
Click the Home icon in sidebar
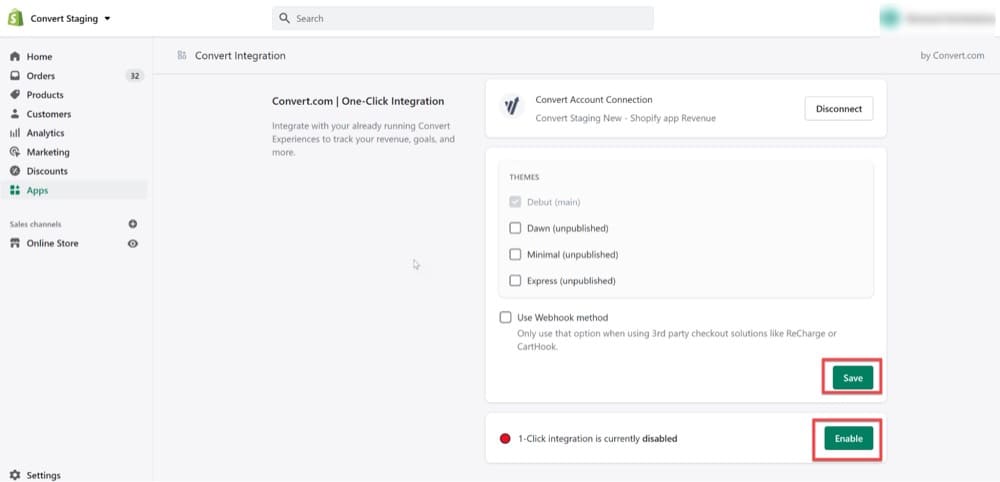(x=15, y=57)
